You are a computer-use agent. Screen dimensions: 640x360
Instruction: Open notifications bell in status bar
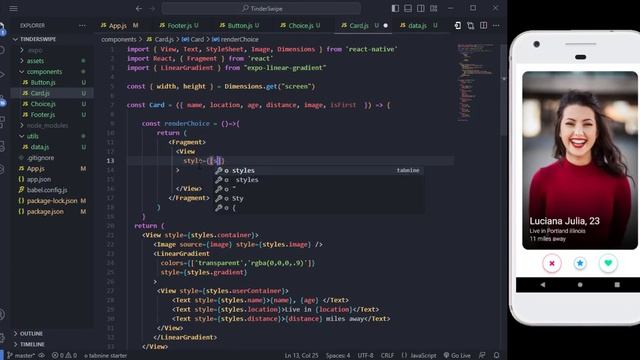tap(496, 356)
